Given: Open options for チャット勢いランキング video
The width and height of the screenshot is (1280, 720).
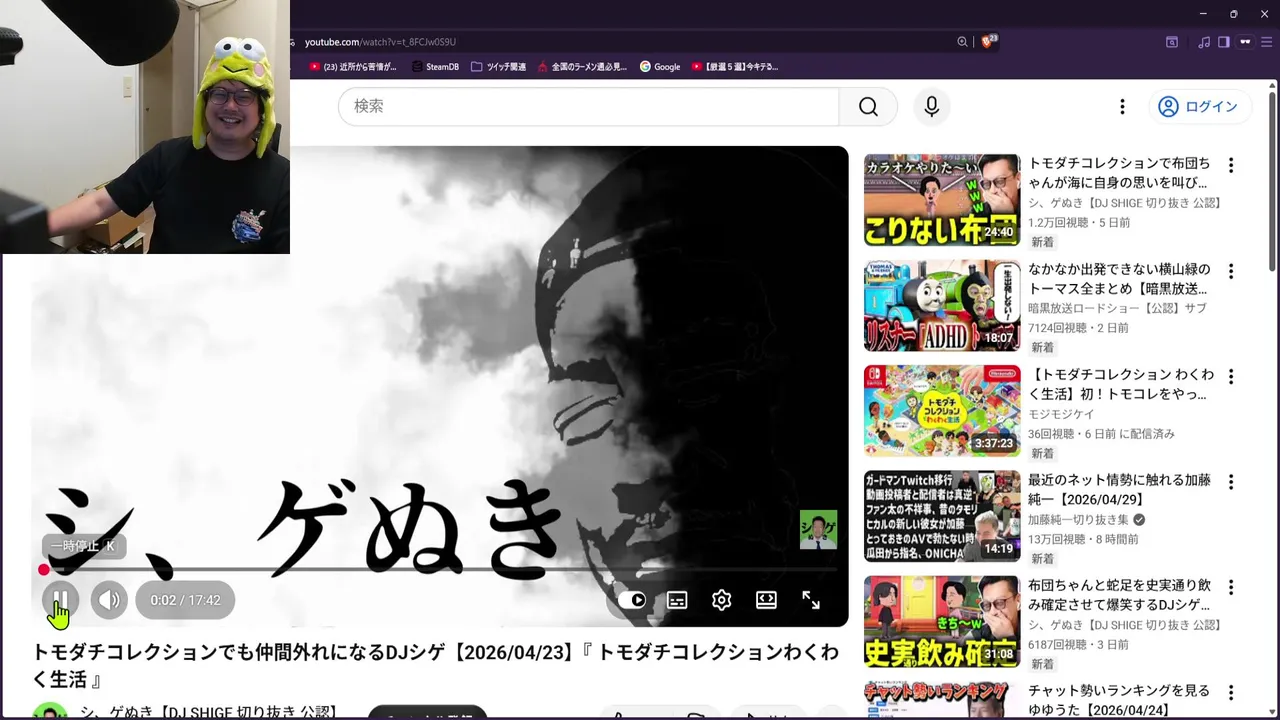Looking at the screenshot, I should [1231, 692].
